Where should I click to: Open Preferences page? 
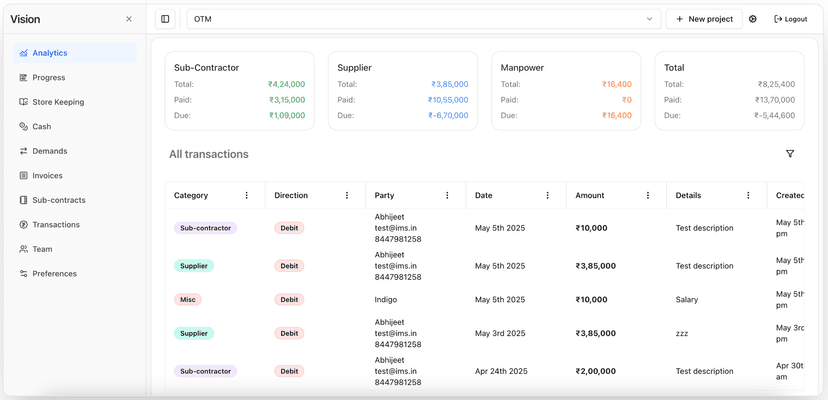point(75,274)
